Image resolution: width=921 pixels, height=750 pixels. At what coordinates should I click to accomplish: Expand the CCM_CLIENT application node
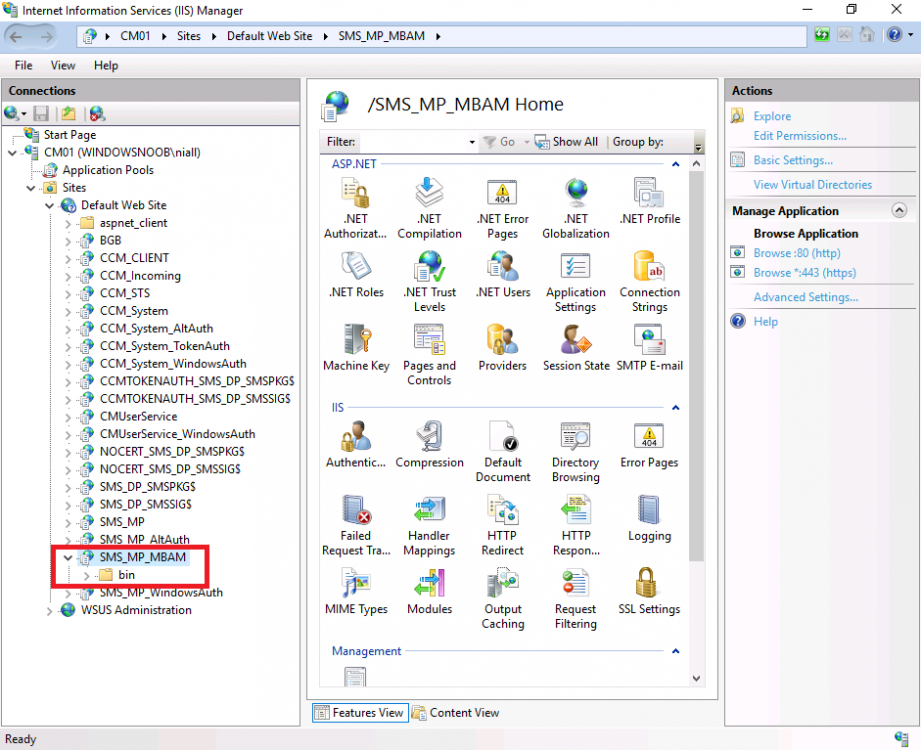coord(68,258)
